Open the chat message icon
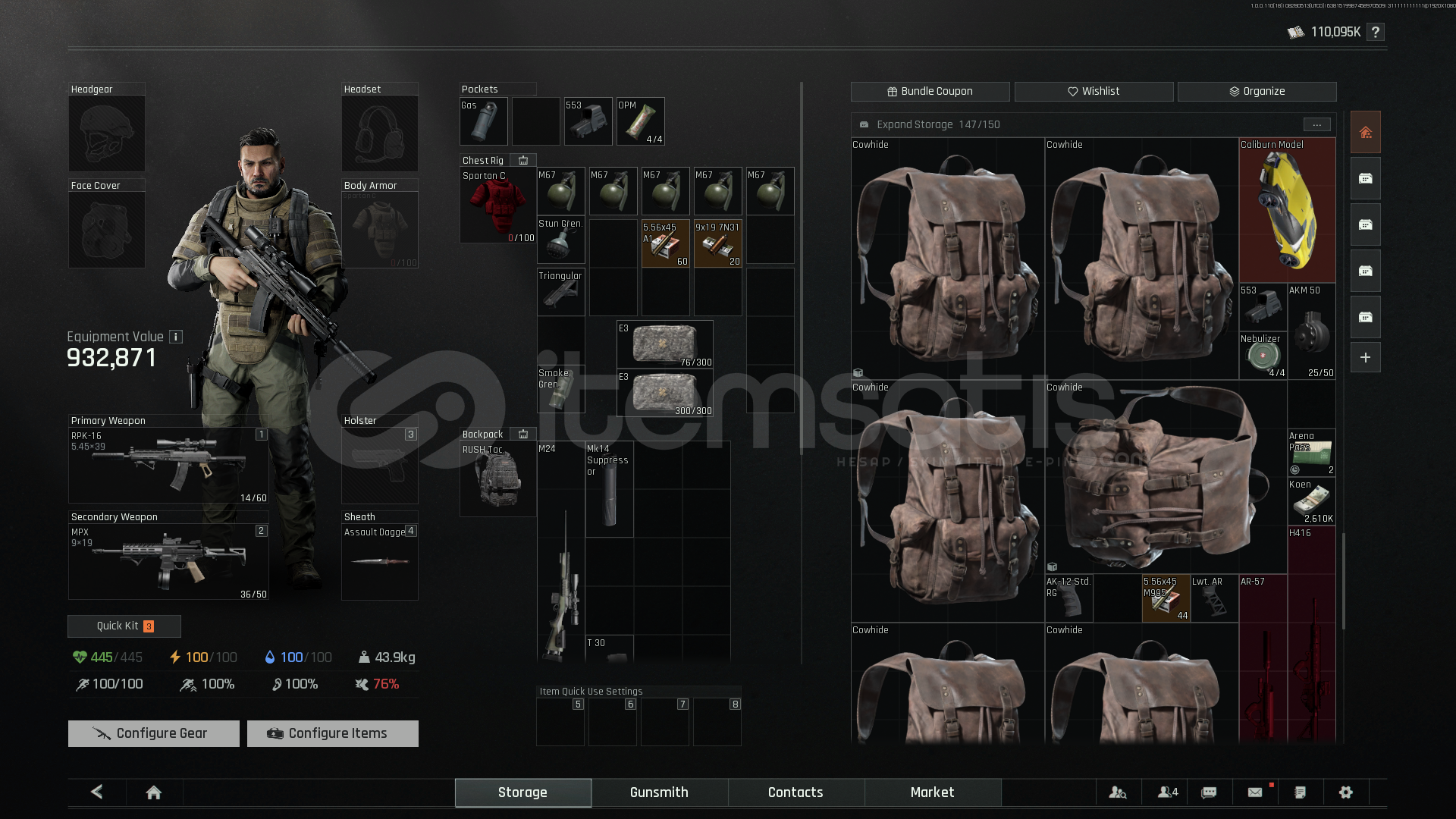Image resolution: width=1456 pixels, height=819 pixels. (1209, 792)
